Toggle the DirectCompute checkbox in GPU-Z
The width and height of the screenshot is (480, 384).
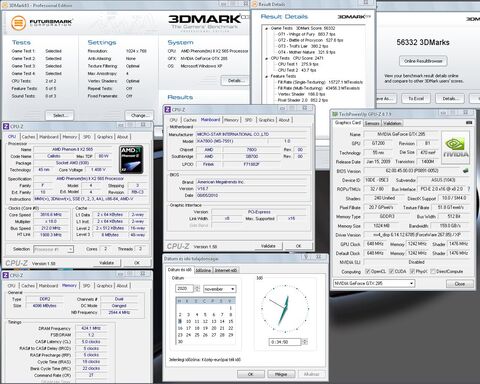(x=433, y=271)
